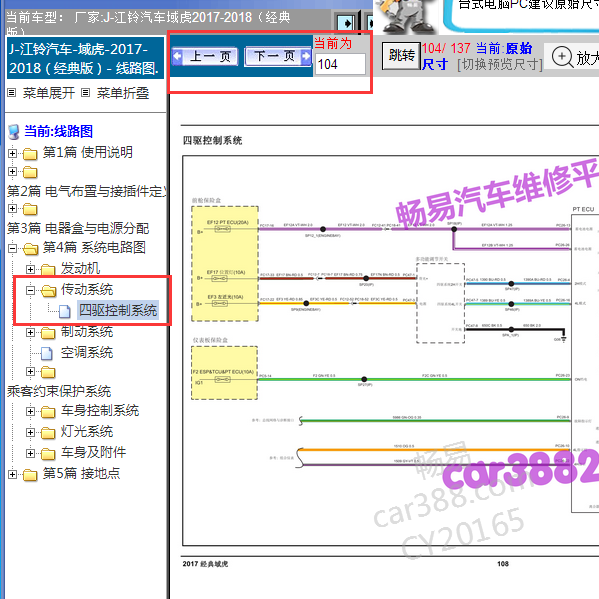Click the computer icon beside 当前:线路图
The height and width of the screenshot is (599, 599).
(14, 132)
